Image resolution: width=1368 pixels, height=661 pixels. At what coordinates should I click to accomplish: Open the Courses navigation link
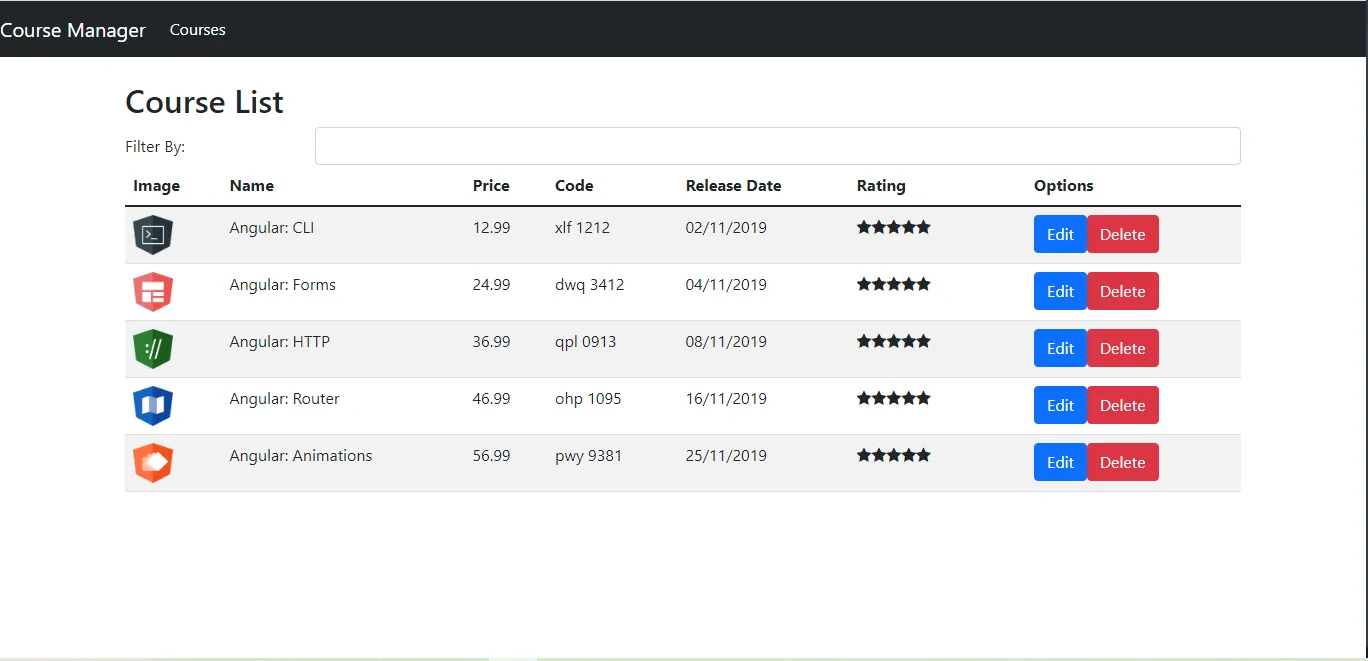(x=197, y=30)
